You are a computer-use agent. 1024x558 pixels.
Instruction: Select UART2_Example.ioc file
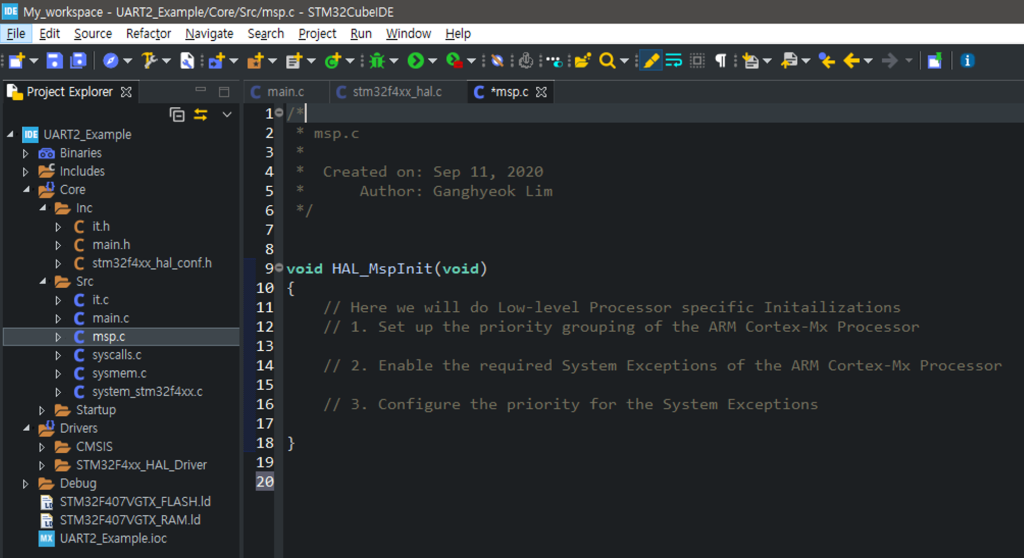coord(113,538)
